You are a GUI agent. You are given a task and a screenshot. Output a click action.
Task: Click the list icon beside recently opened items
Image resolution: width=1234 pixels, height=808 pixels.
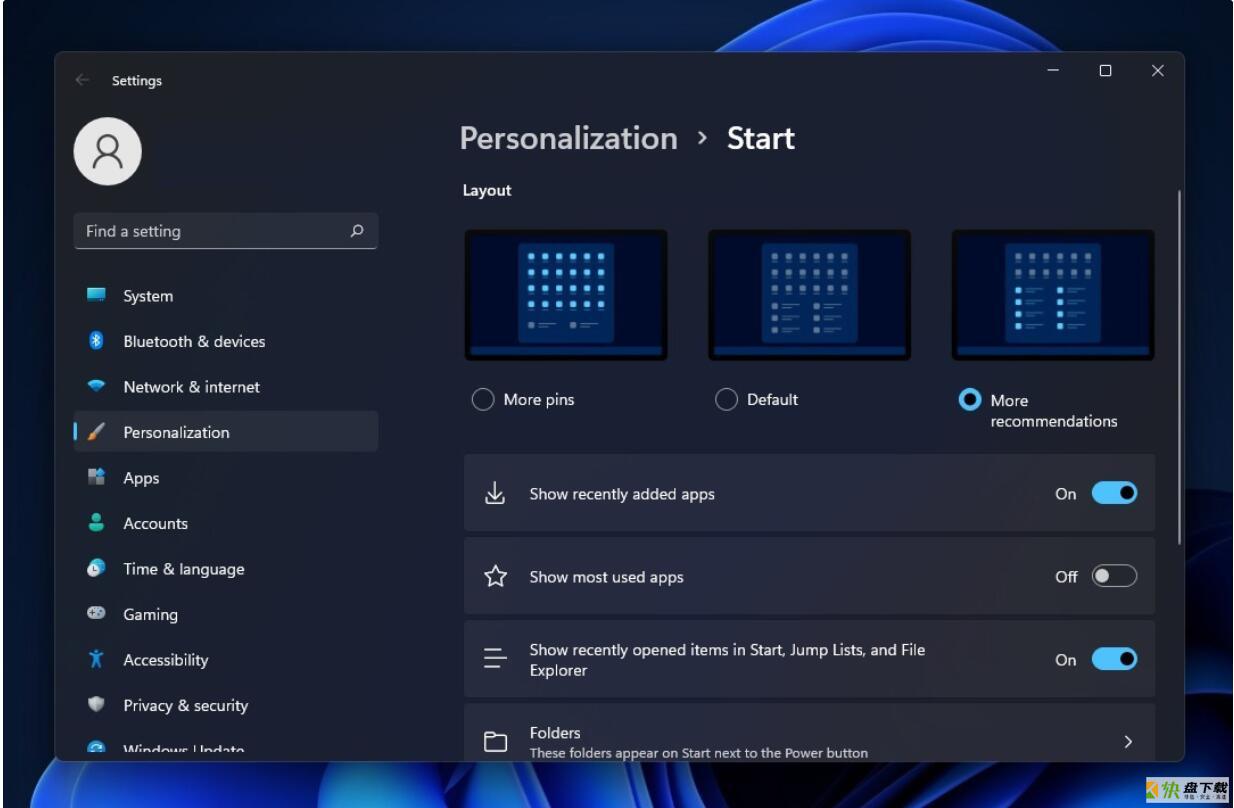(495, 659)
